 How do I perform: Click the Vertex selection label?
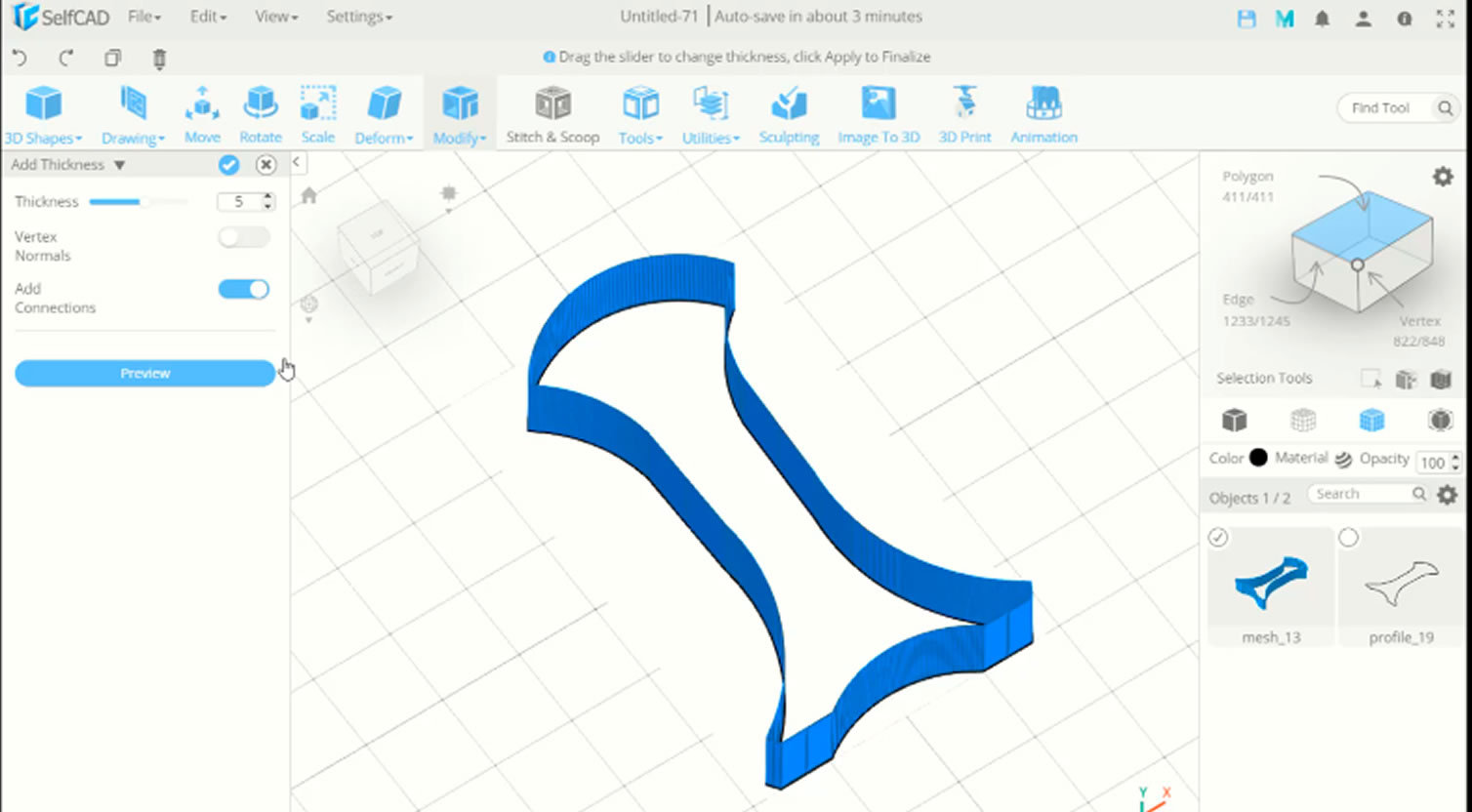pyautogui.click(x=1419, y=321)
